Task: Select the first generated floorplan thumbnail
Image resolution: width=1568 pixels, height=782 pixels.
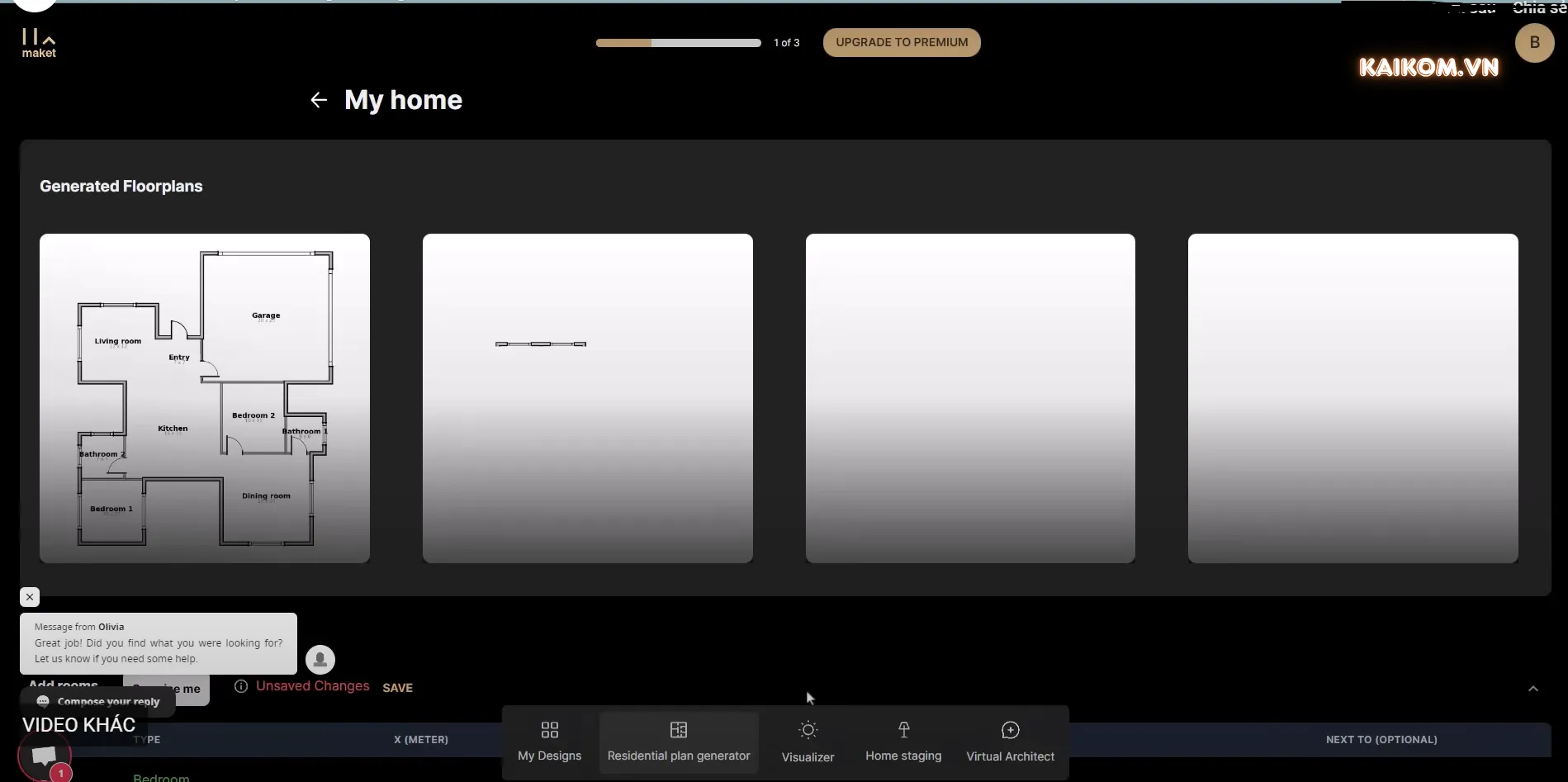Action: [205, 398]
